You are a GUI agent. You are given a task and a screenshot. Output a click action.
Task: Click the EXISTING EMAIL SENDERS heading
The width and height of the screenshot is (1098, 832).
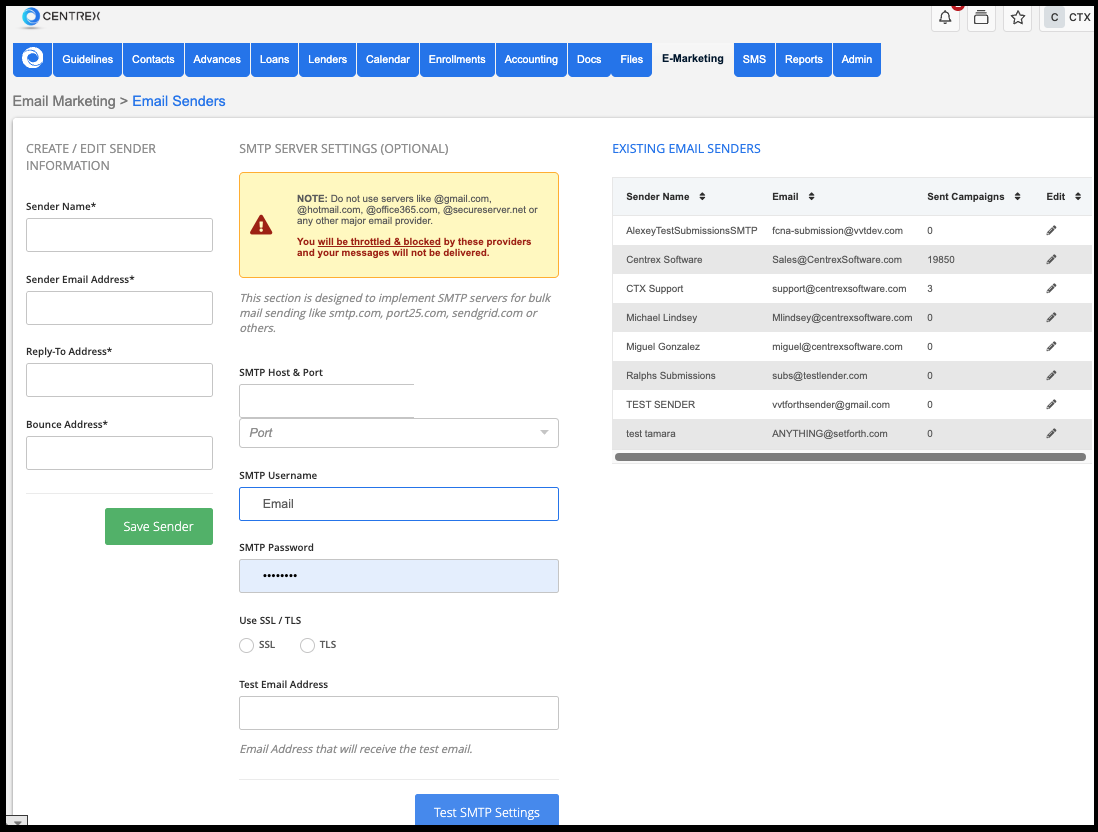686,148
